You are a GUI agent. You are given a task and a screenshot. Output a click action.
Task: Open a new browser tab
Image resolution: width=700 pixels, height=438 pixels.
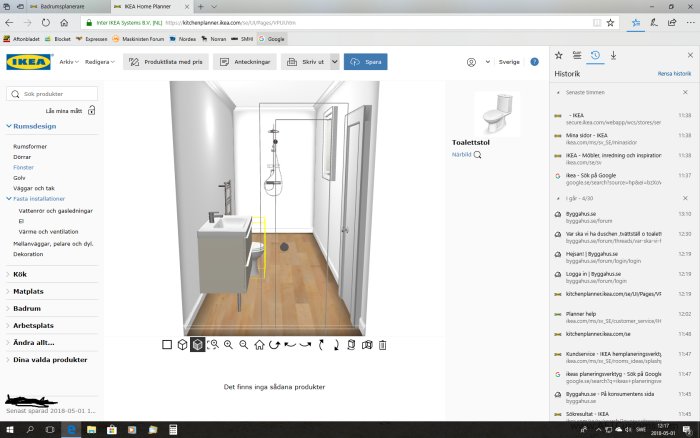tap(201, 7)
